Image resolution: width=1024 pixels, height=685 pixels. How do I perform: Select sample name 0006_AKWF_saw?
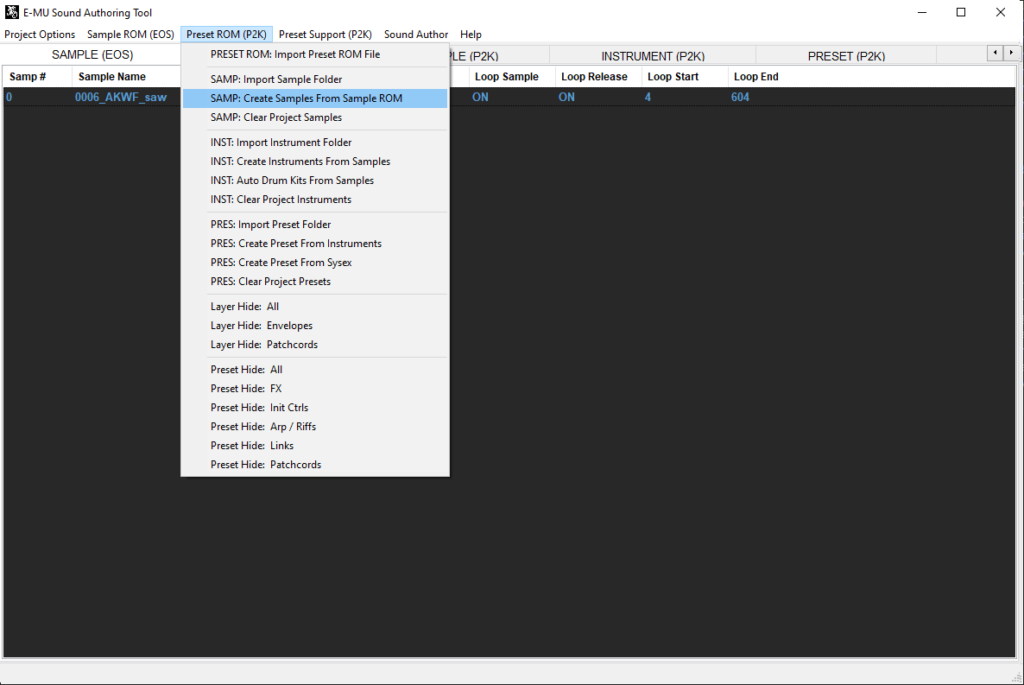(121, 97)
